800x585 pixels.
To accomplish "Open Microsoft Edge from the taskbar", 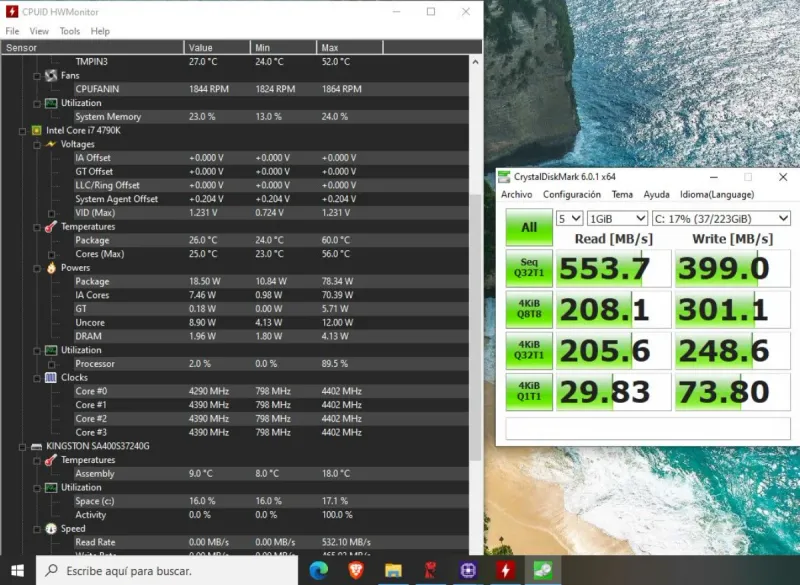I will (319, 570).
